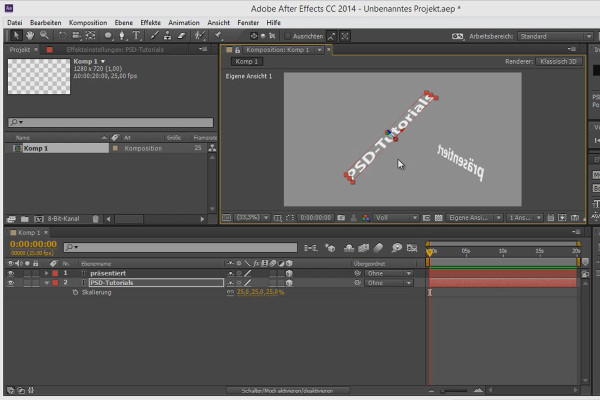Screen dimensions: 600x400
Task: Open the Voll resolution dropdown
Action: pos(395,218)
